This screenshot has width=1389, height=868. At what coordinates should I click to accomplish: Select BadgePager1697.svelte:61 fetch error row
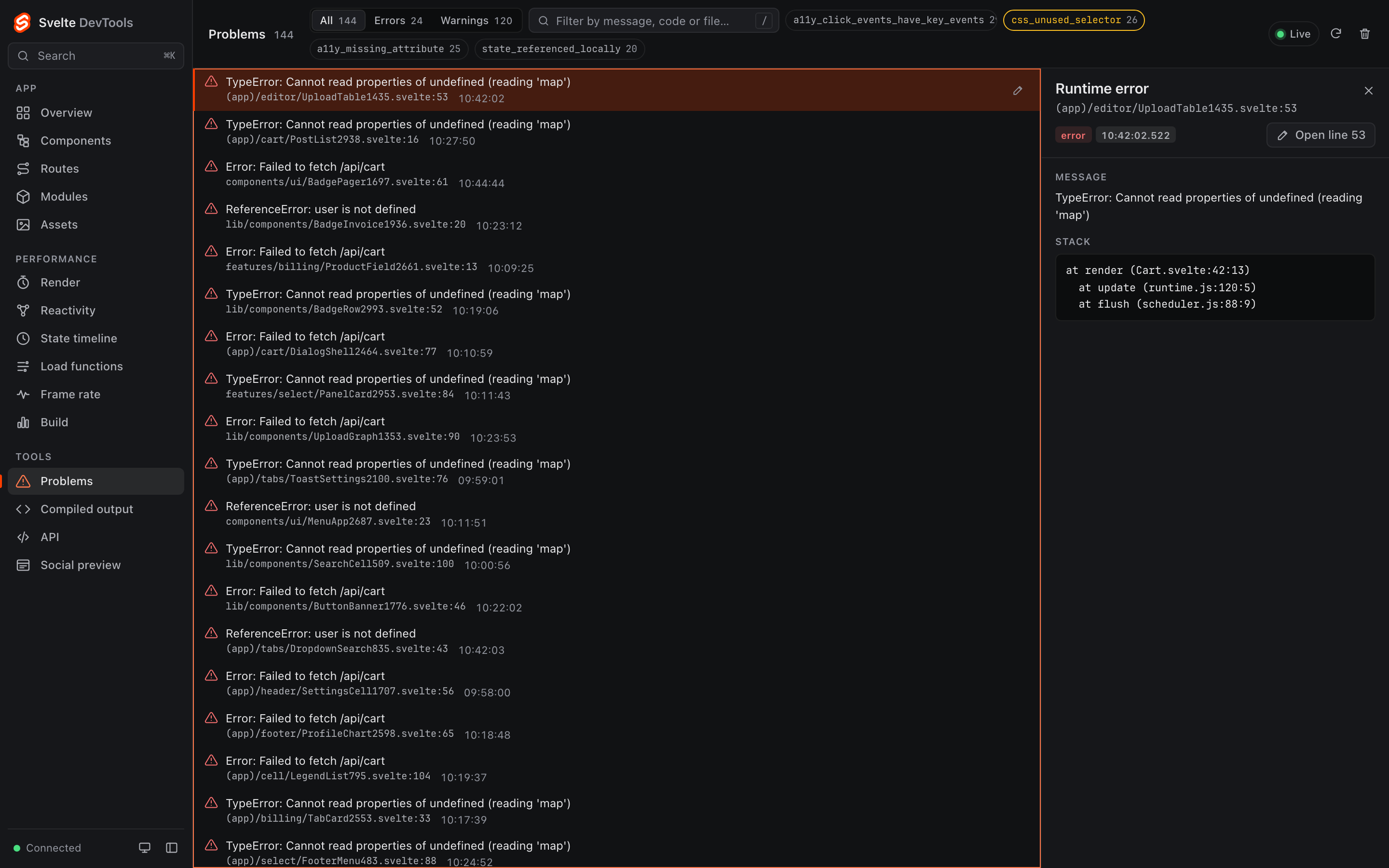pos(617,175)
